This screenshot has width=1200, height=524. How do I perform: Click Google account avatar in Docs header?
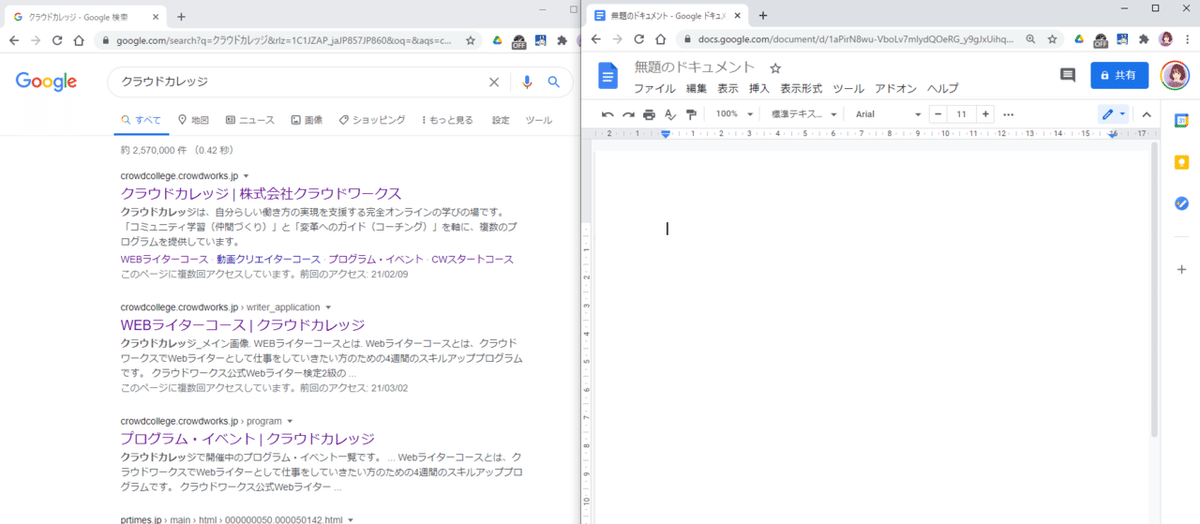point(1174,75)
